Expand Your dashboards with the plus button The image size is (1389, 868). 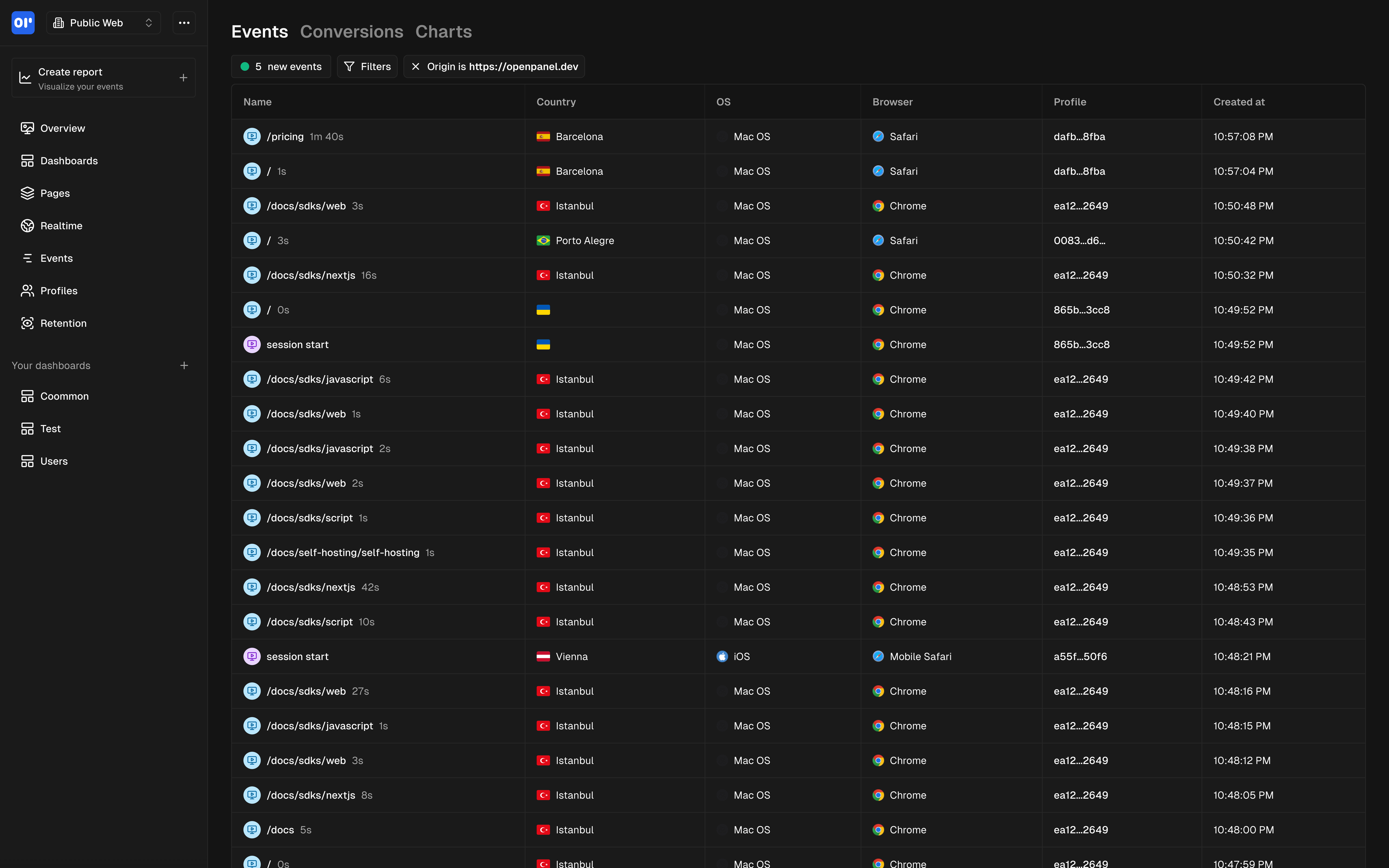pos(184,365)
